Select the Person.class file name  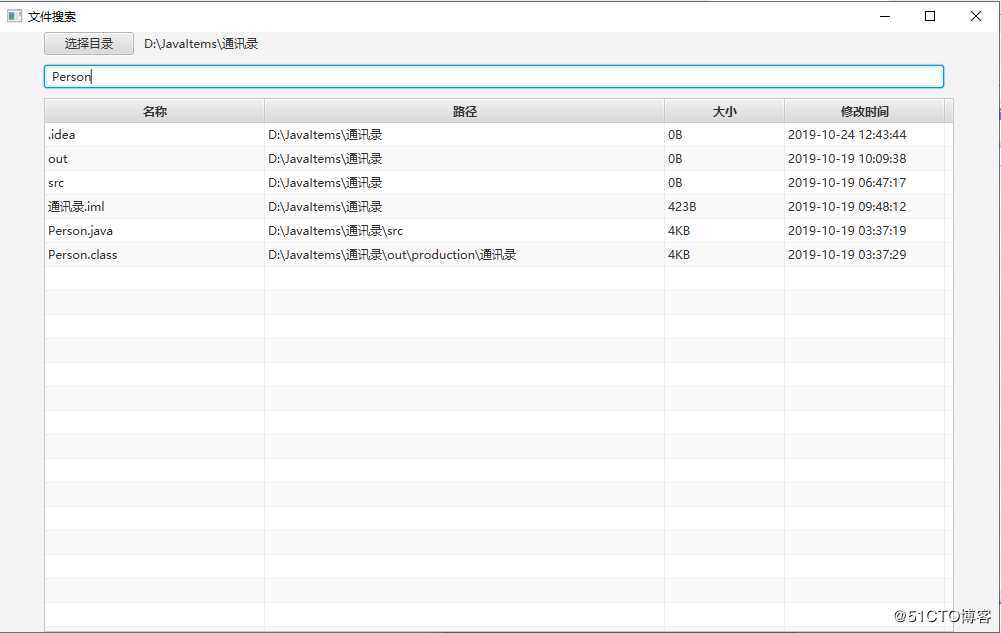tap(83, 255)
